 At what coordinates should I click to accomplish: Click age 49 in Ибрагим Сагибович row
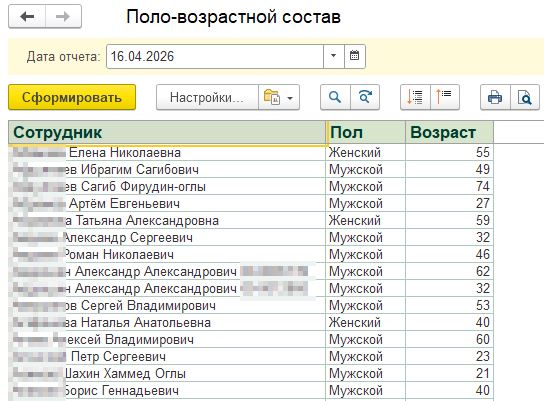(483, 169)
